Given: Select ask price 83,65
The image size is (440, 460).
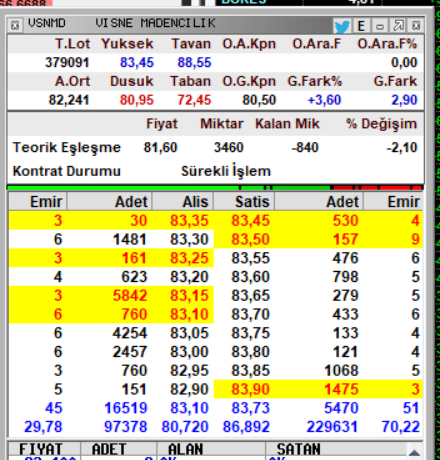Looking at the screenshot, I should [x=251, y=296].
